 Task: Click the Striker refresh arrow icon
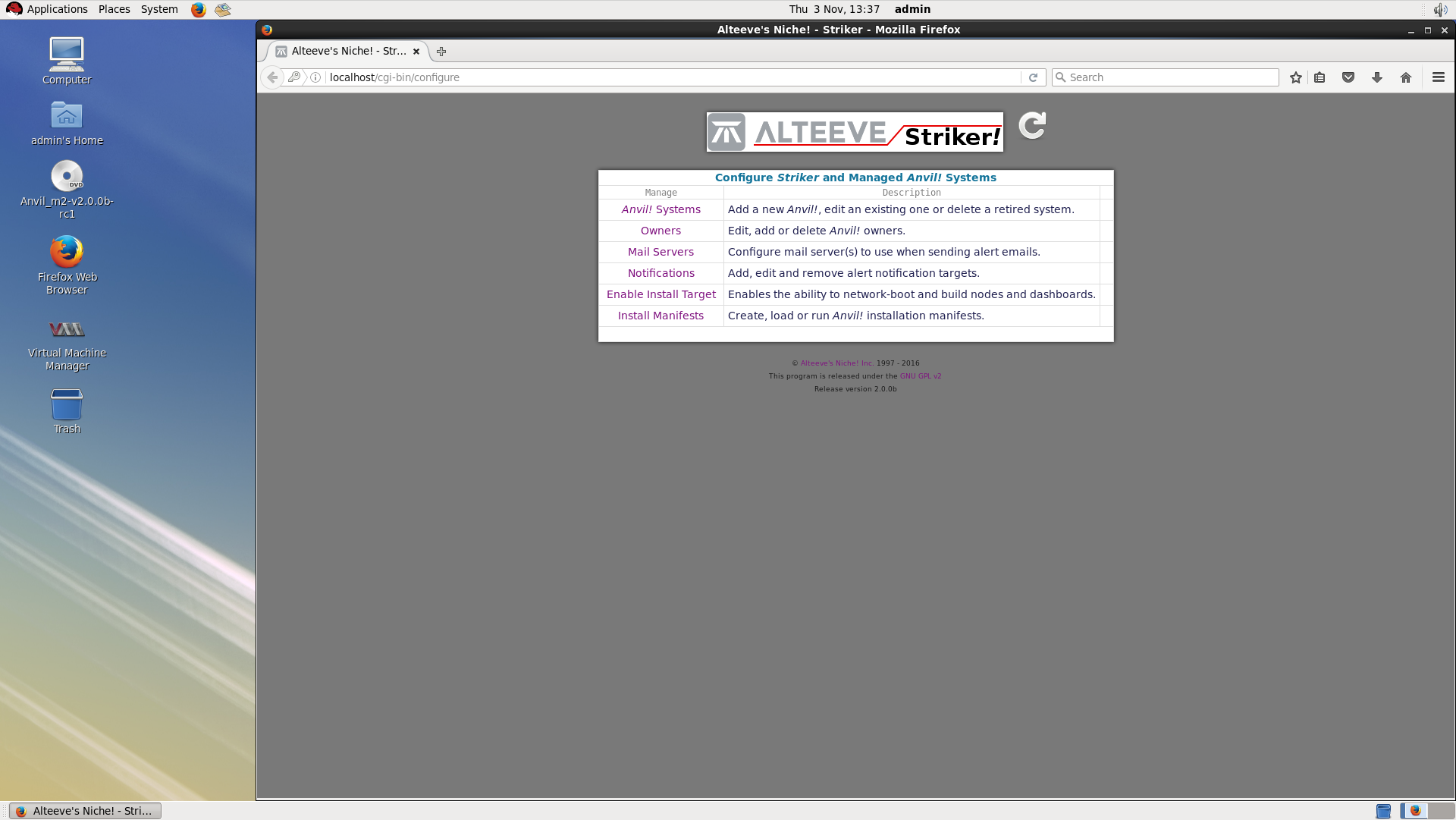point(1031,125)
